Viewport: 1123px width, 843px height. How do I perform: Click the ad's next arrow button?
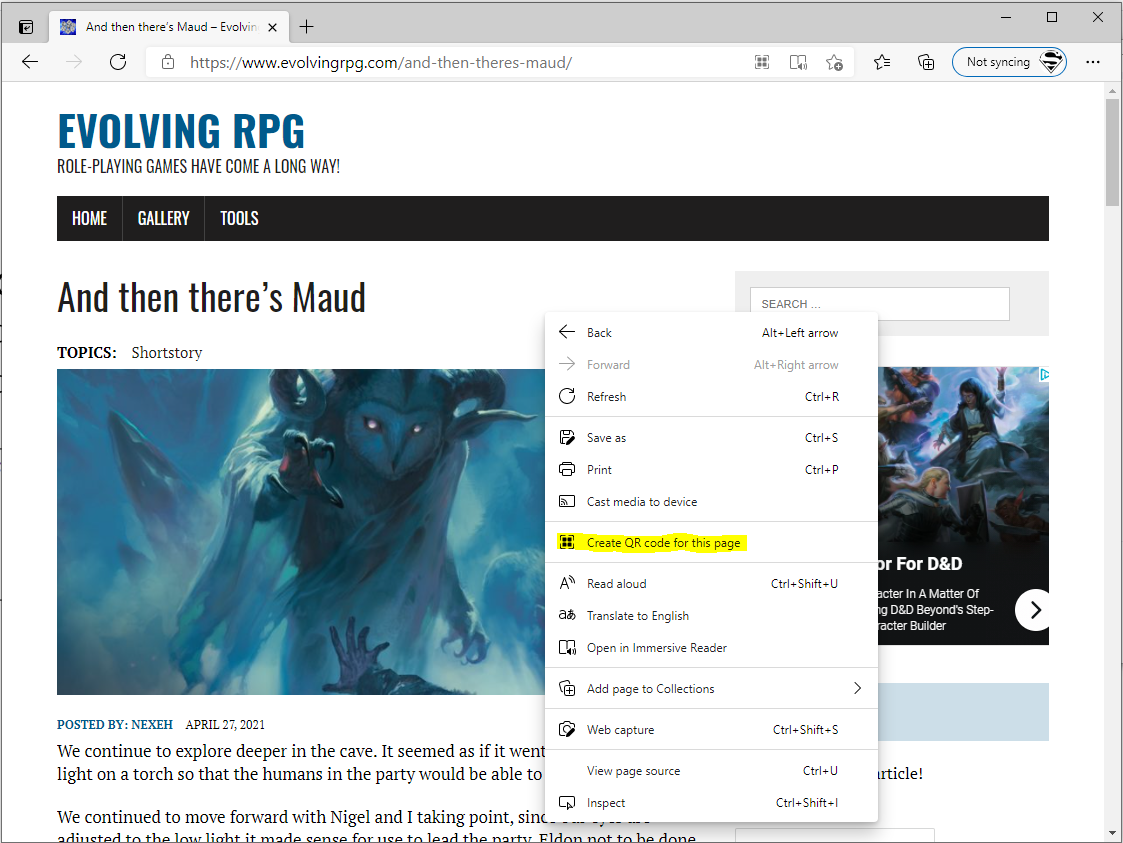coord(1033,610)
